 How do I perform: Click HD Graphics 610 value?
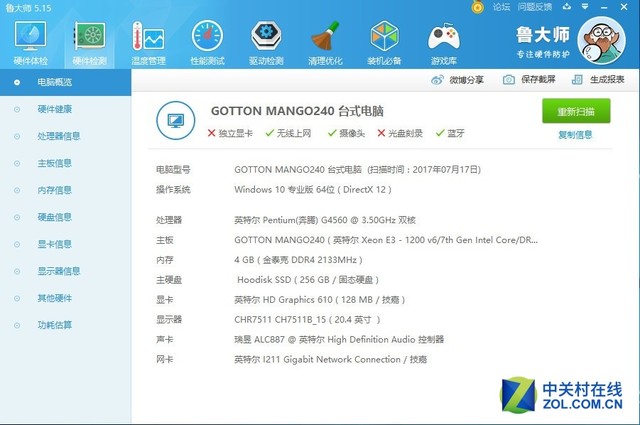[x=320, y=300]
